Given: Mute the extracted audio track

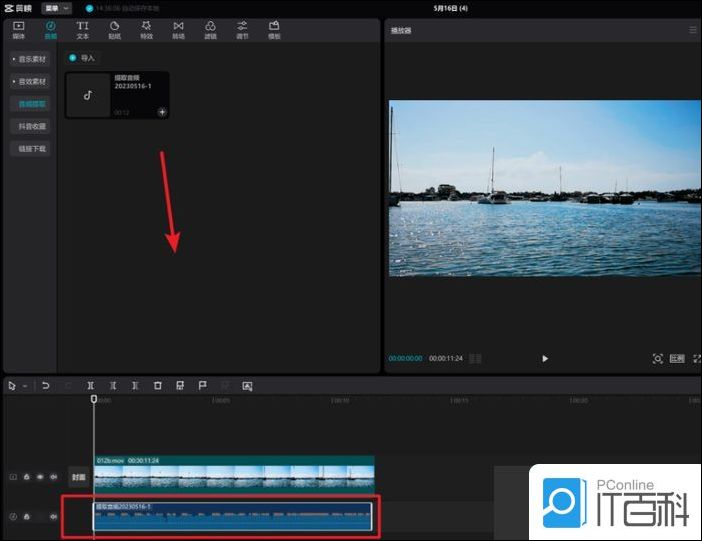Looking at the screenshot, I should point(53,516).
